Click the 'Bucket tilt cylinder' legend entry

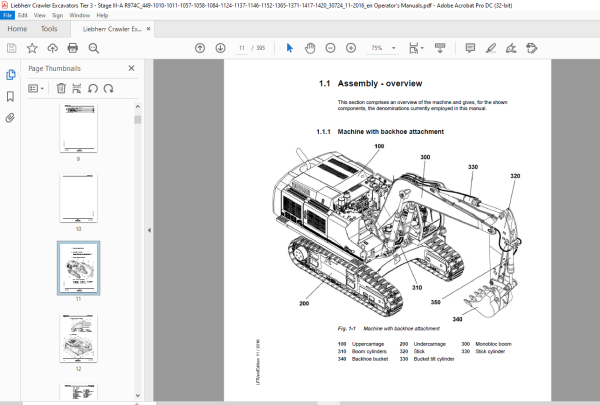pyautogui.click(x=434, y=359)
